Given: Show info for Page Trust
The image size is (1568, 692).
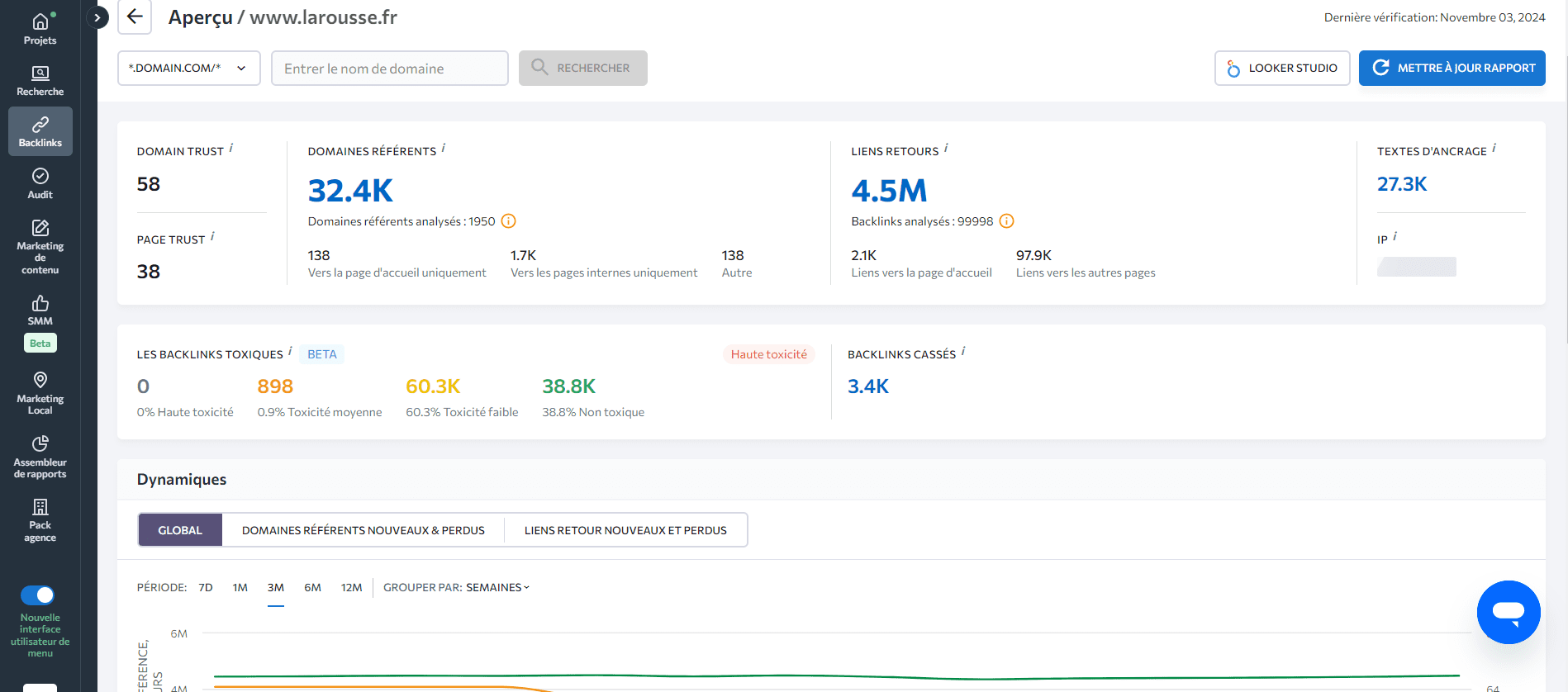Looking at the screenshot, I should (x=212, y=236).
